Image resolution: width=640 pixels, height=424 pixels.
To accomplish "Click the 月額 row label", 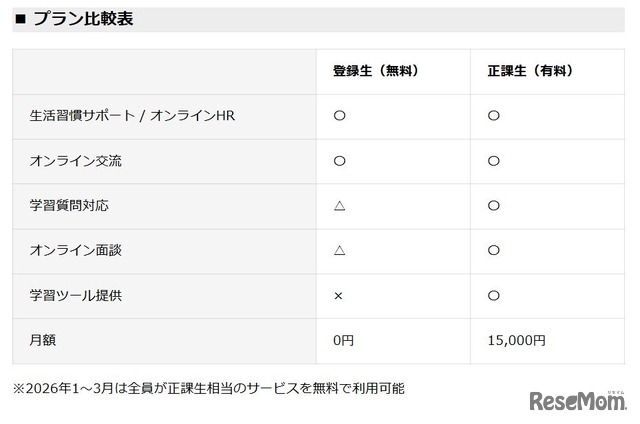I will [x=43, y=341].
